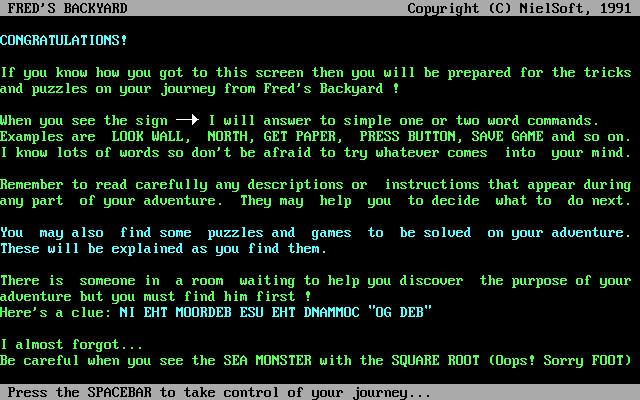The width and height of the screenshot is (640, 400).
Task: Click the DNAMMOC word in the clue
Action: pos(331,312)
